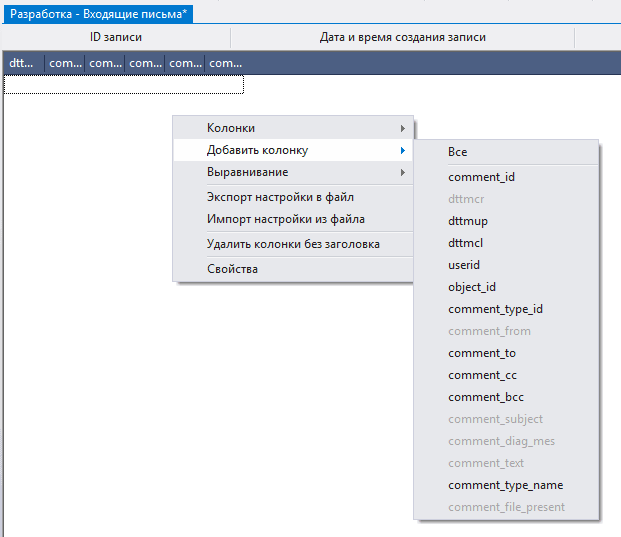Image resolution: width=621 pixels, height=537 pixels.
Task: Select the comment_bcc entry
Action: [x=485, y=397]
